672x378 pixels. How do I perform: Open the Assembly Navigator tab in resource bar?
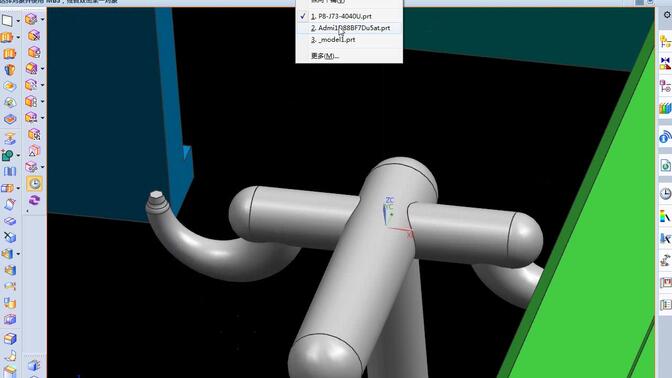pos(665,41)
